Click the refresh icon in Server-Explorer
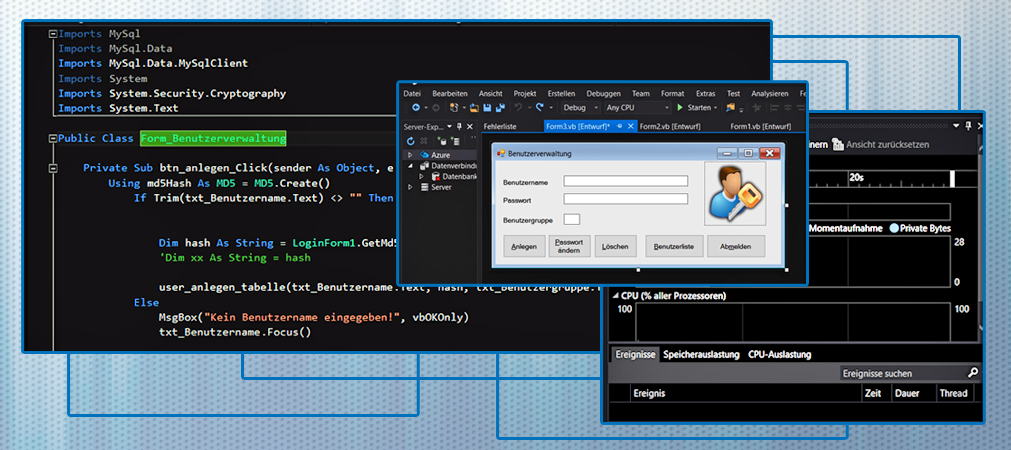Image resolution: width=1011 pixels, height=450 pixels. coord(410,142)
